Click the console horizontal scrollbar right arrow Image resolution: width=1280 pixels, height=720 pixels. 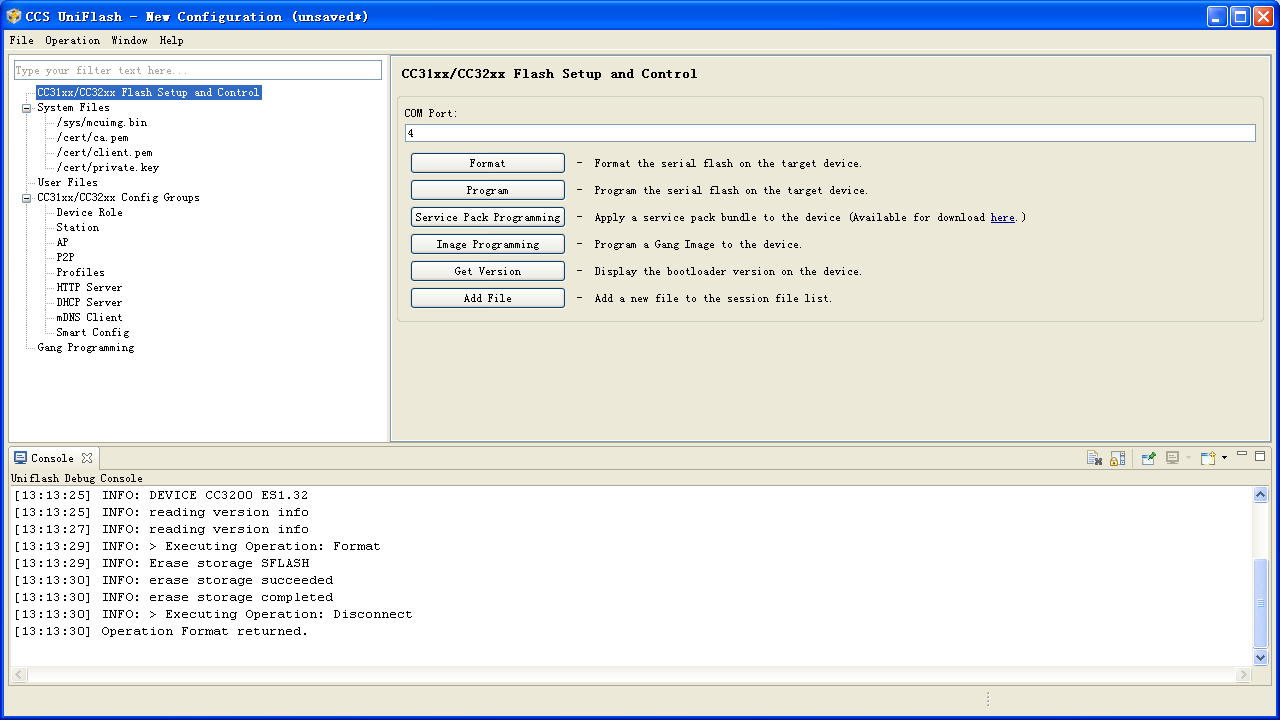tap(1244, 675)
